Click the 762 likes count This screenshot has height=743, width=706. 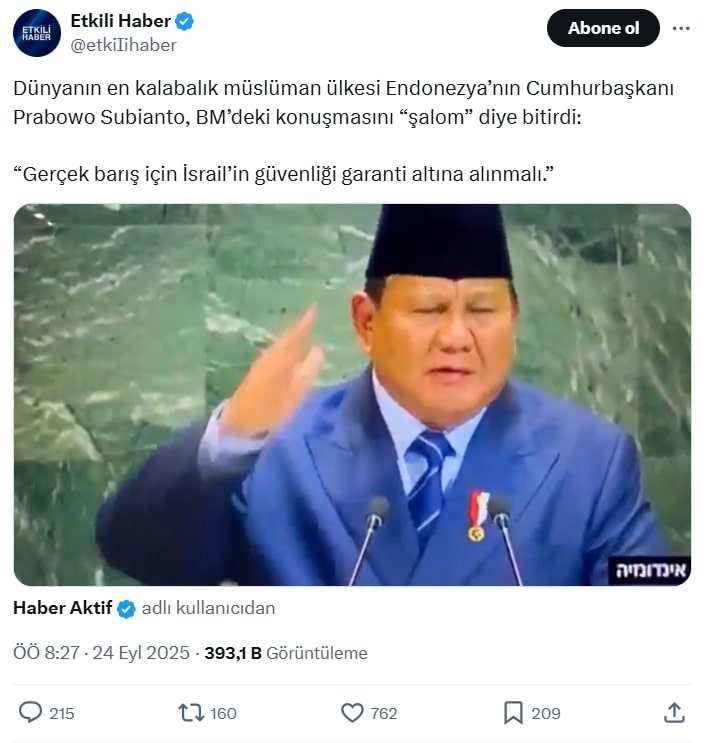(384, 713)
